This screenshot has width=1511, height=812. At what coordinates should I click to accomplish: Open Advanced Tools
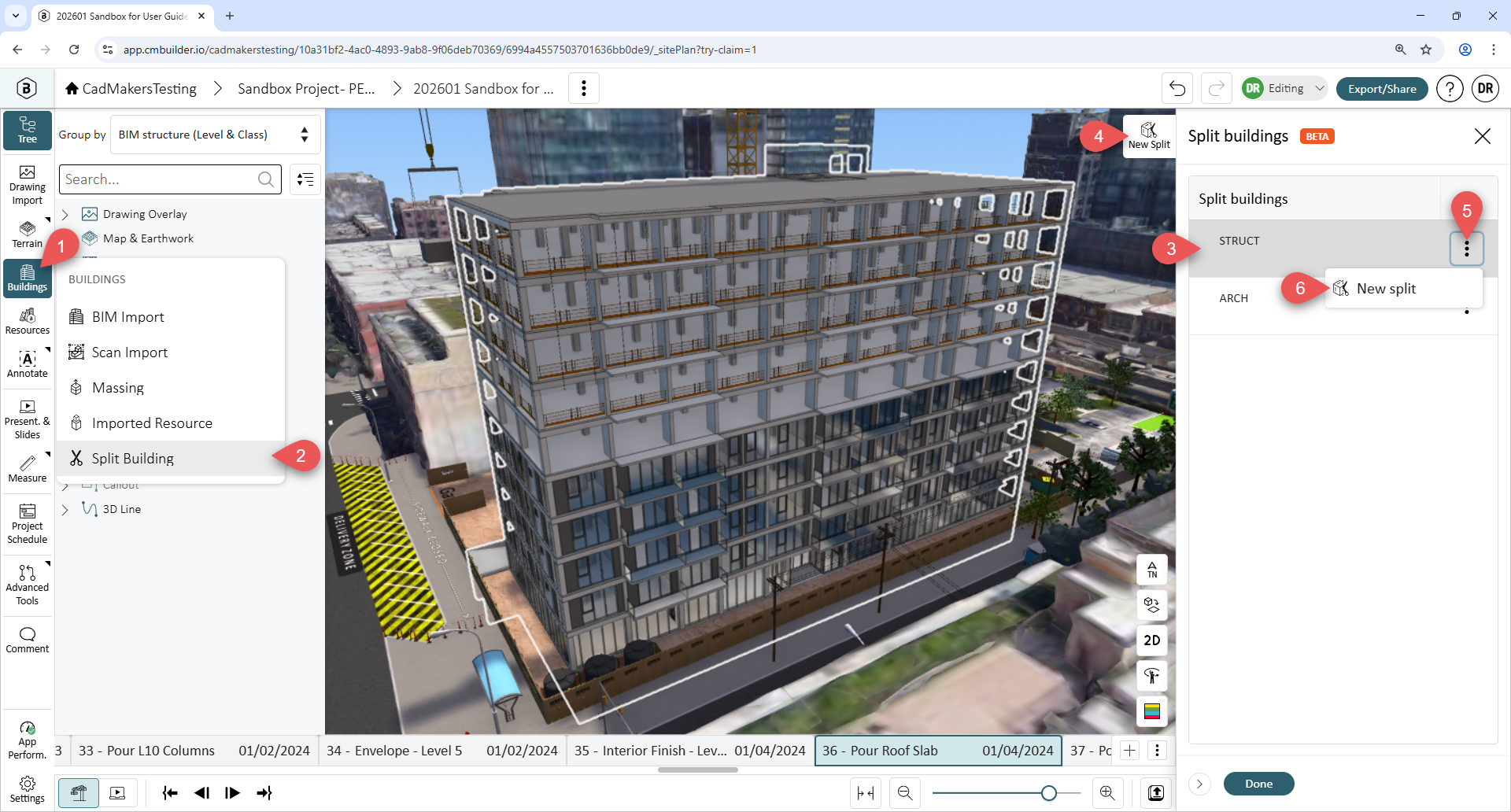(x=28, y=585)
